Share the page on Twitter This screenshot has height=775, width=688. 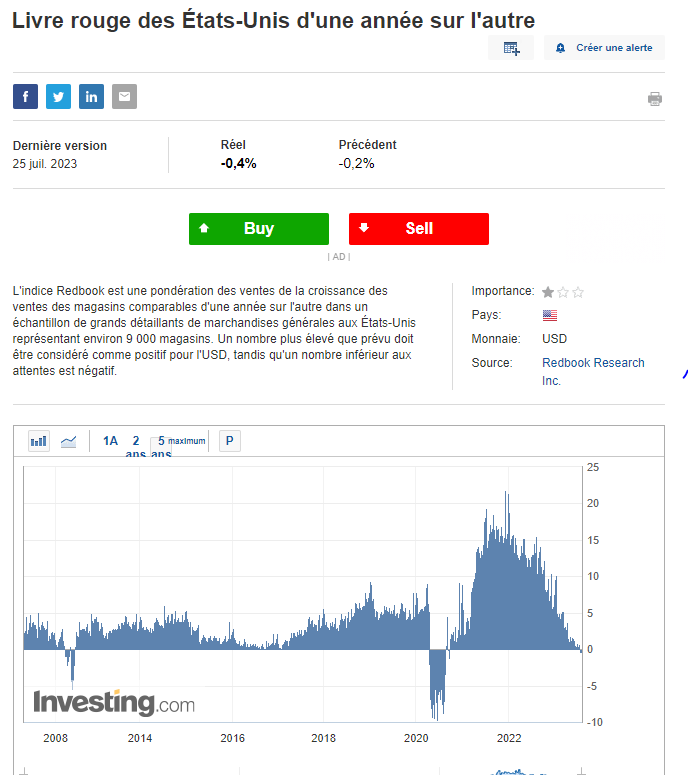[x=58, y=97]
